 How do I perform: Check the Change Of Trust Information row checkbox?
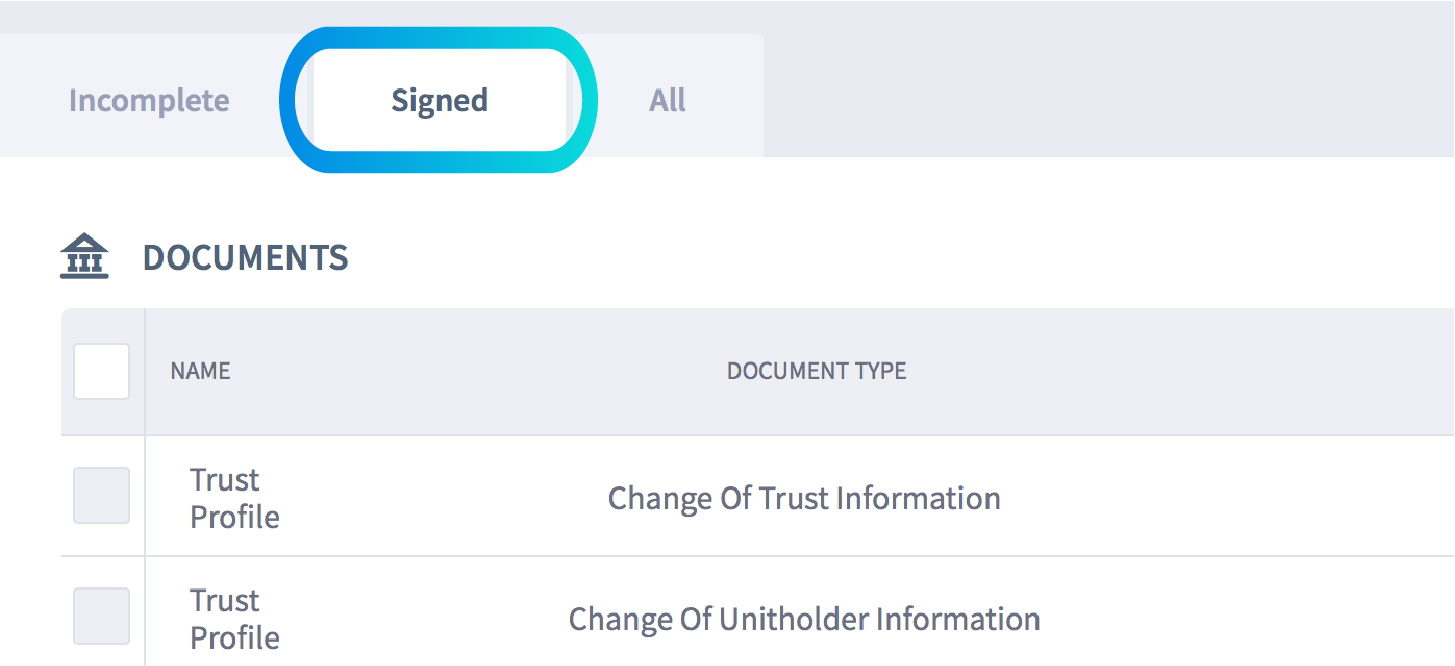pos(101,495)
